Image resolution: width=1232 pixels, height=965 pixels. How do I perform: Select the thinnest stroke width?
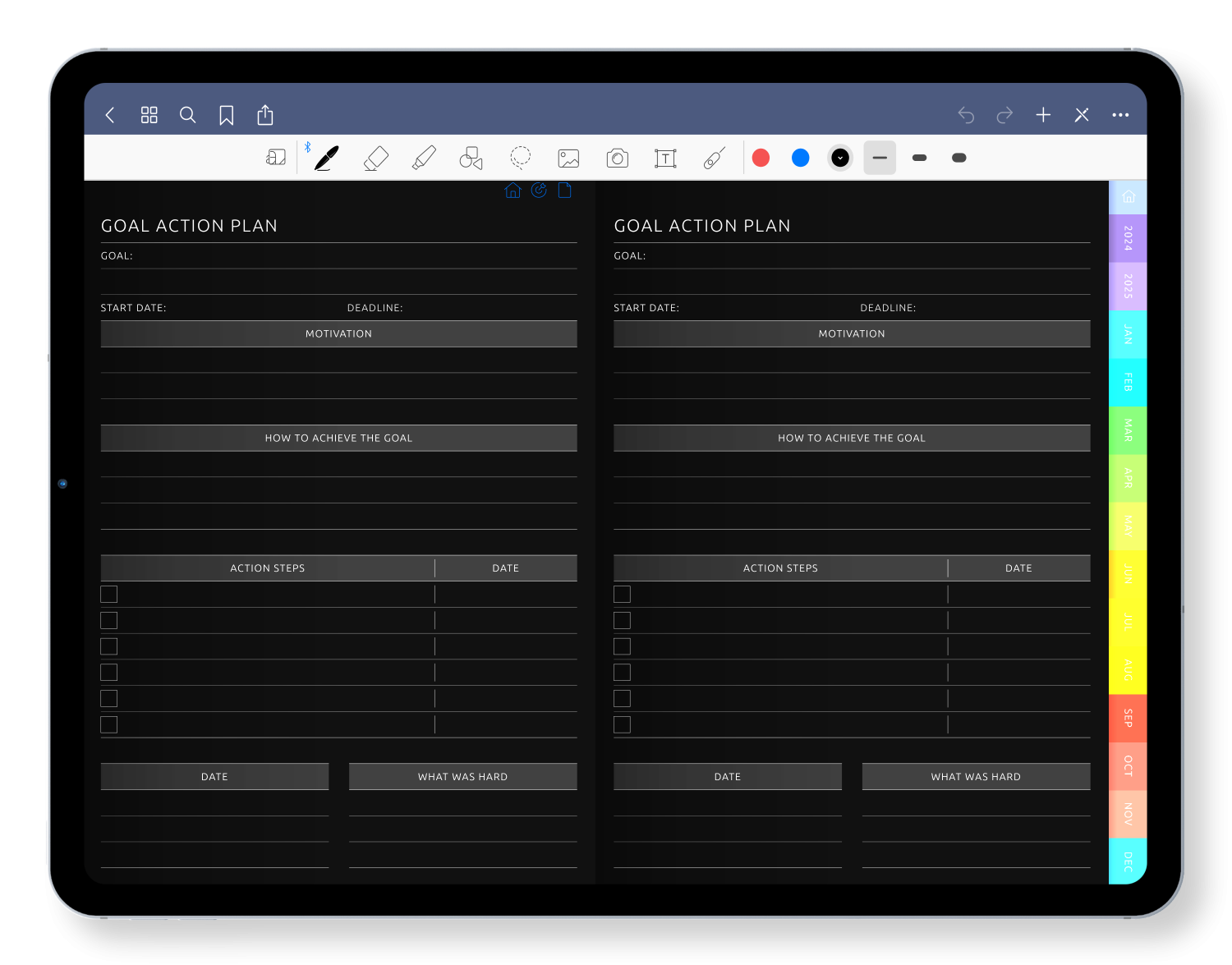coord(880,158)
